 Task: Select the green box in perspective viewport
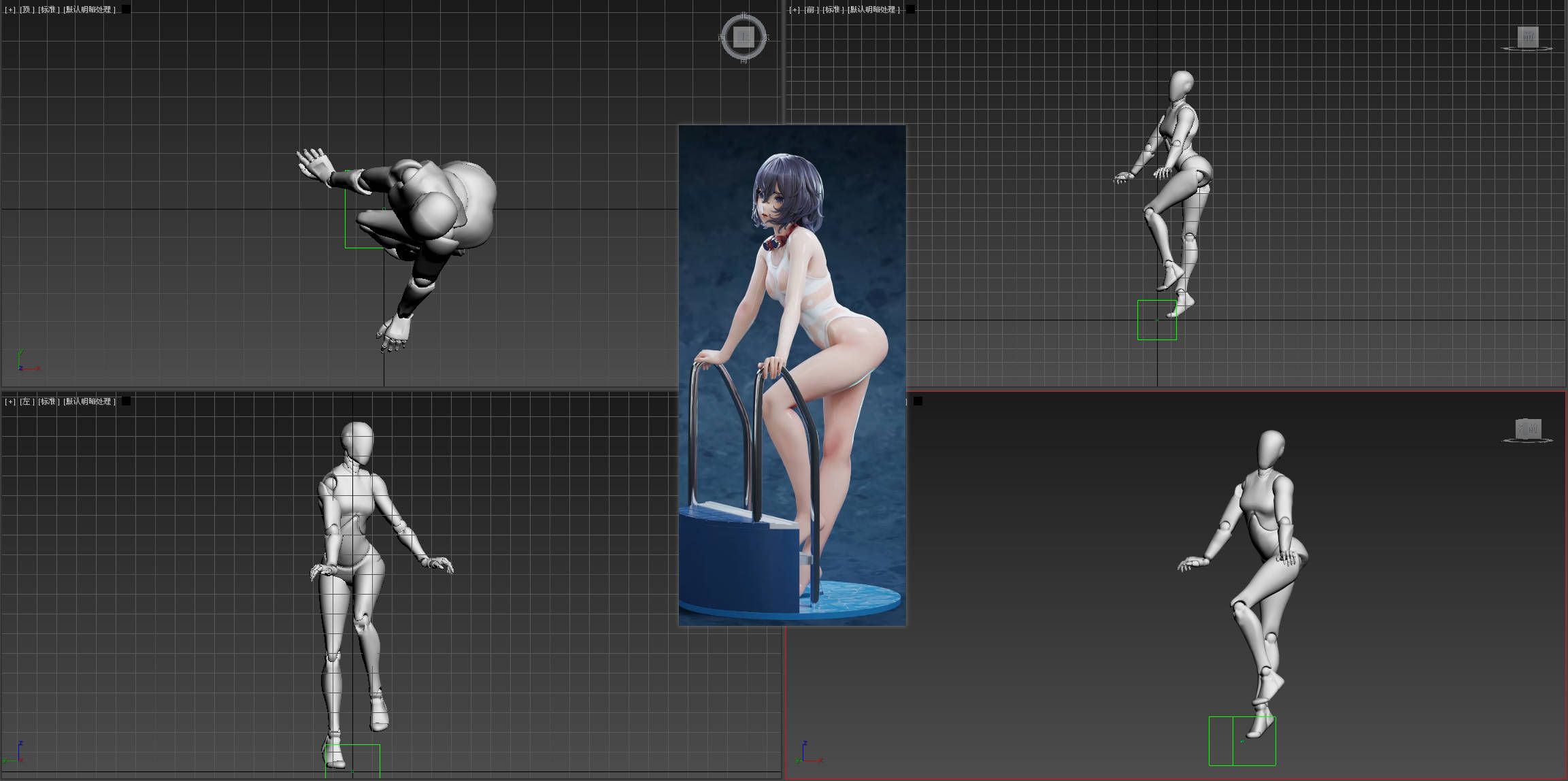(1242, 741)
